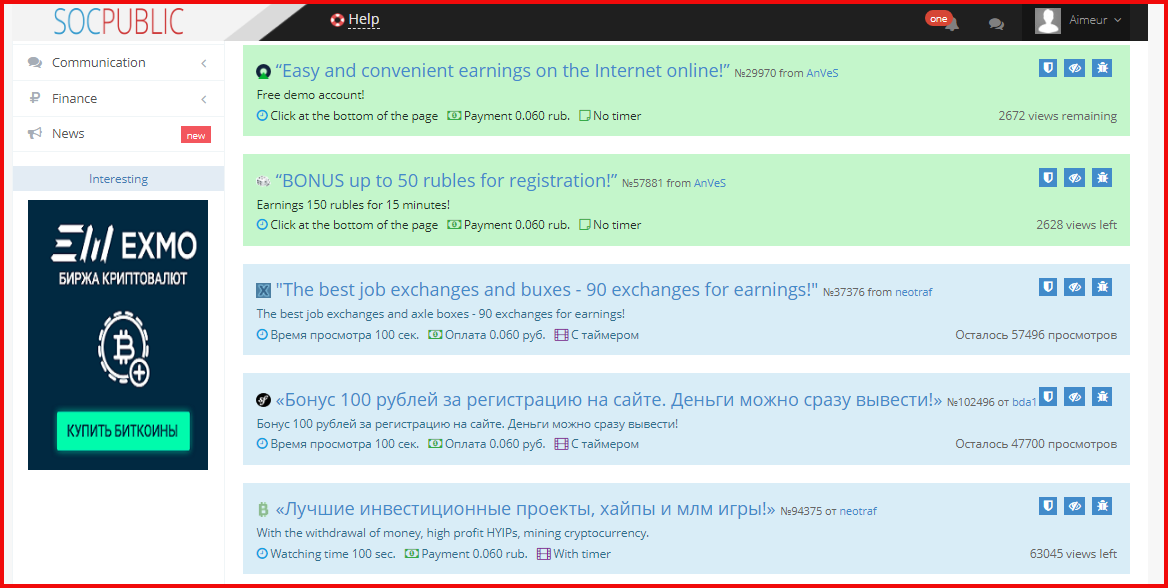Report the best job exchanges ad via bug icon
Screen dimensions: 1168x588
click(x=1102, y=286)
